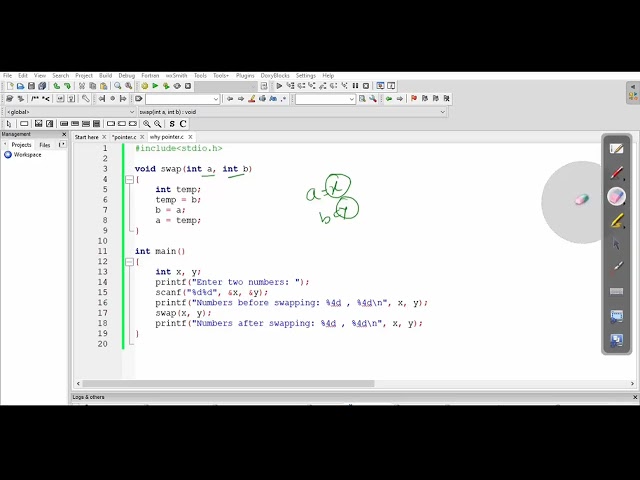Click the red pen annotation tool

(x=617, y=173)
